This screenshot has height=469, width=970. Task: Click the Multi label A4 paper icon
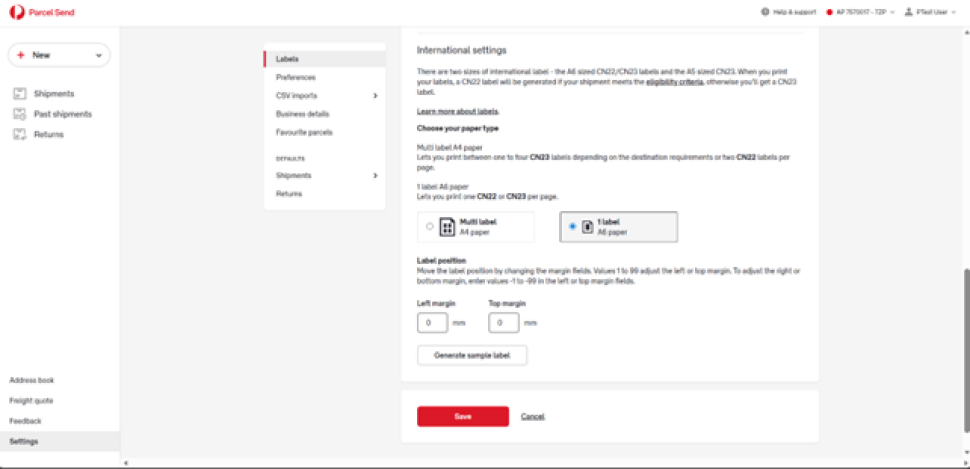coord(447,227)
